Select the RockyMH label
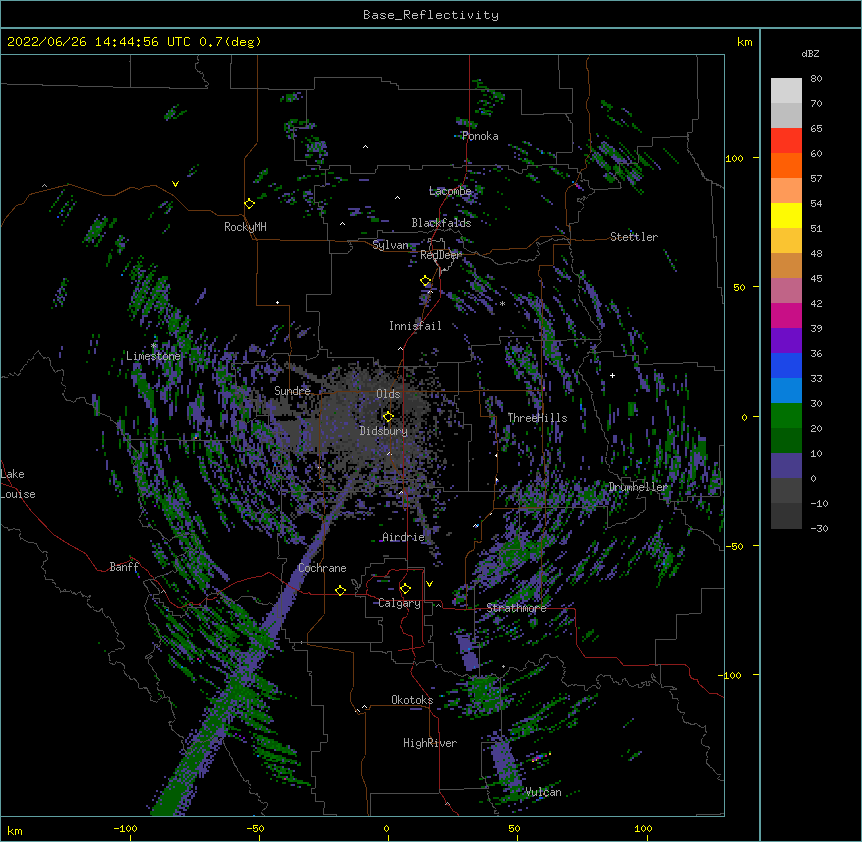The height and width of the screenshot is (842, 862). pyautogui.click(x=245, y=227)
